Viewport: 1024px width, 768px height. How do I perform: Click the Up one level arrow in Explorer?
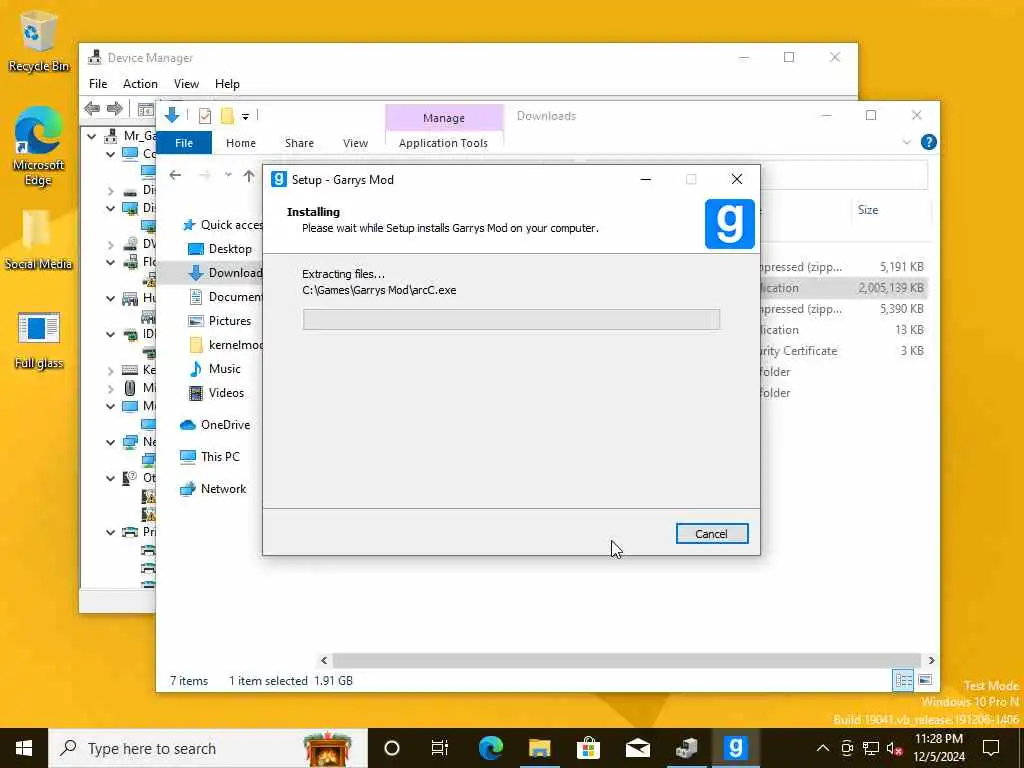pos(249,175)
